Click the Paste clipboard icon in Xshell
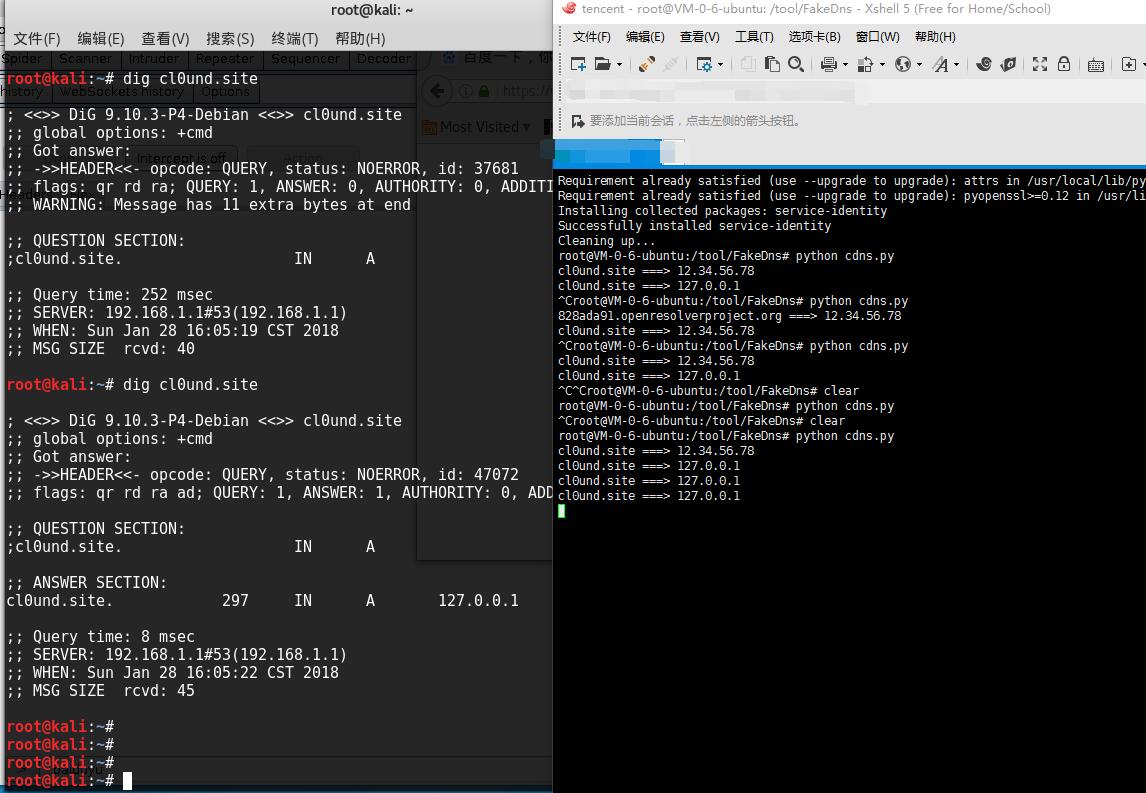 coord(772,64)
